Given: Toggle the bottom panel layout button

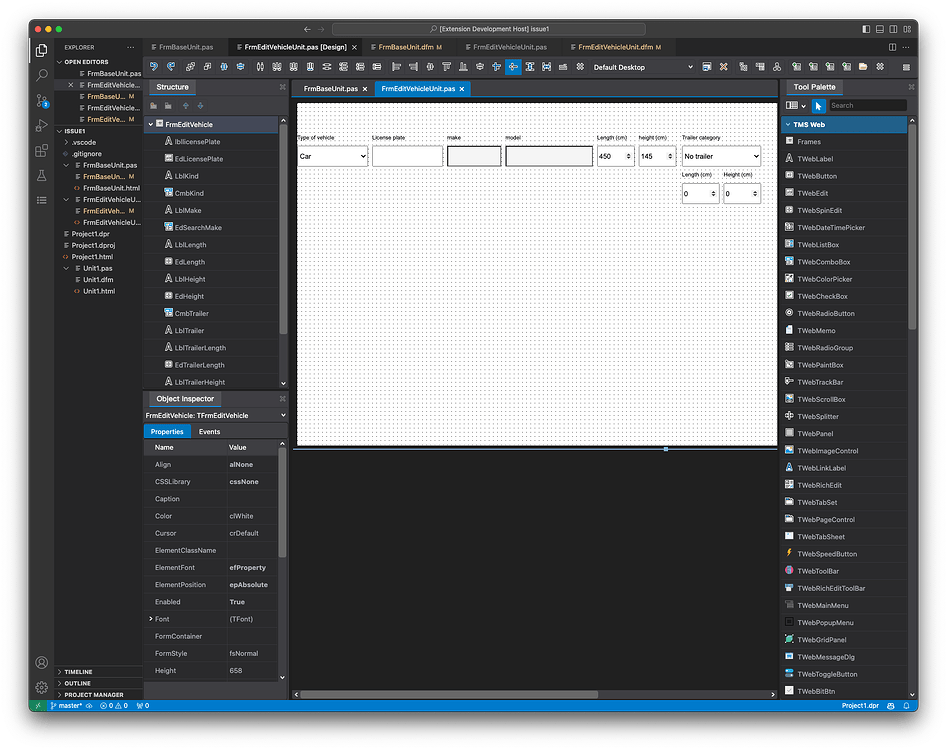Looking at the screenshot, I should (x=880, y=29).
